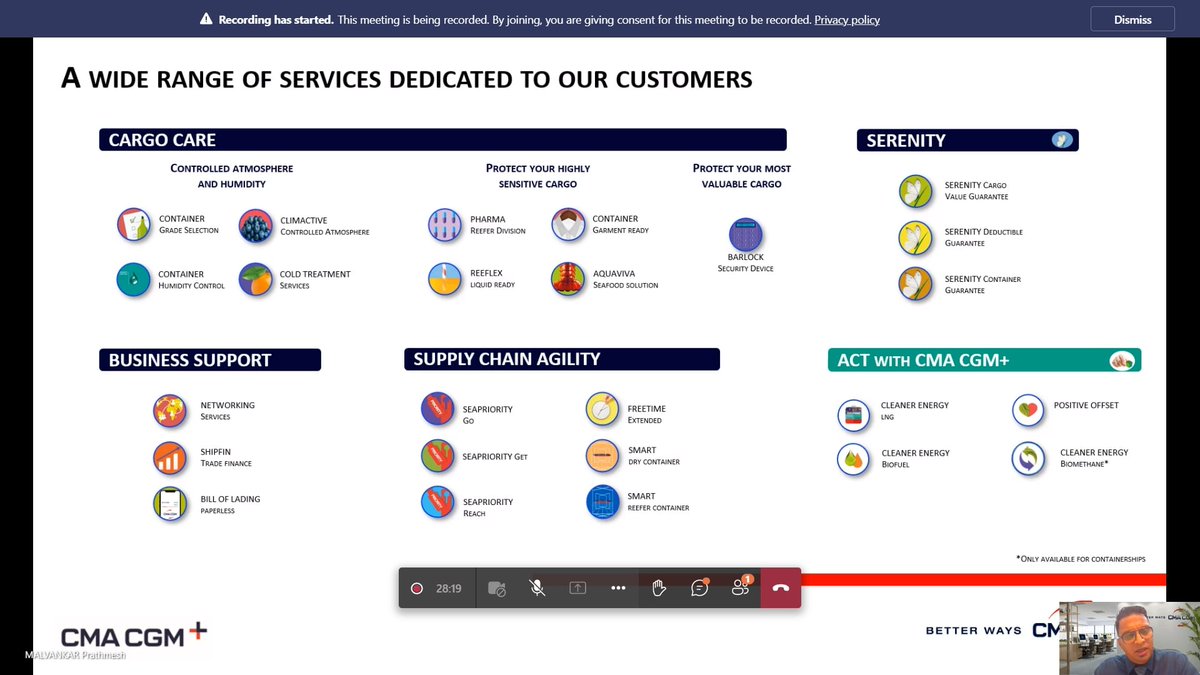This screenshot has height=675, width=1200.
Task: Hang up the call
Action: (781, 588)
